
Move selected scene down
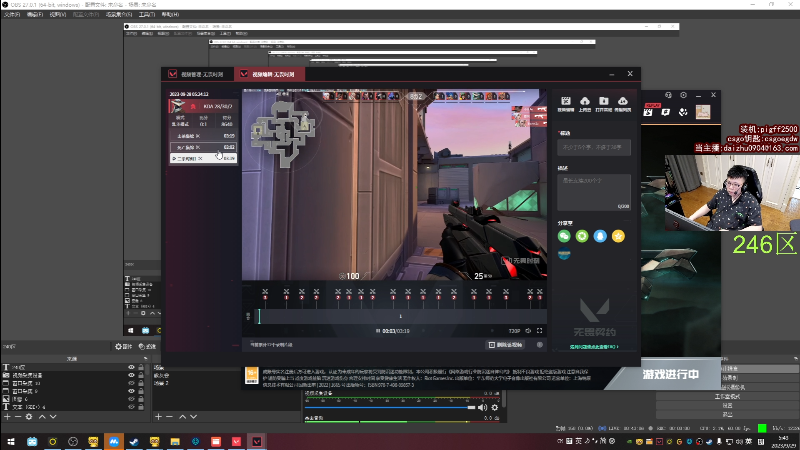click(x=193, y=416)
